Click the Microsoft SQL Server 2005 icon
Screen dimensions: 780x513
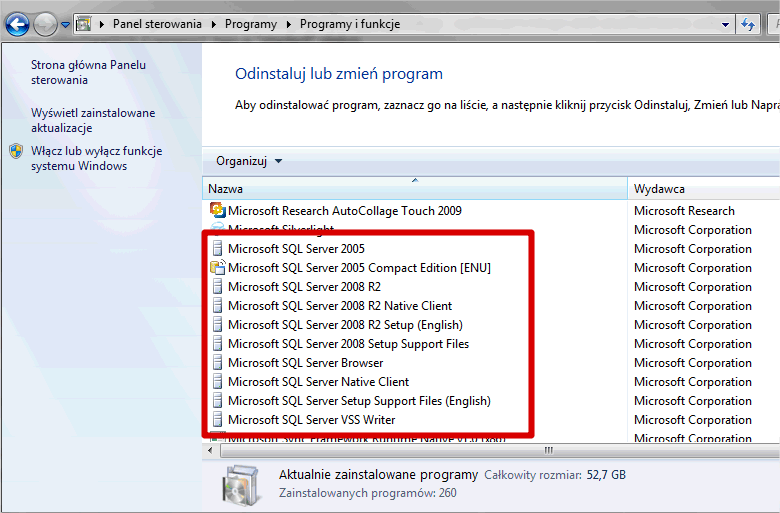(217, 248)
